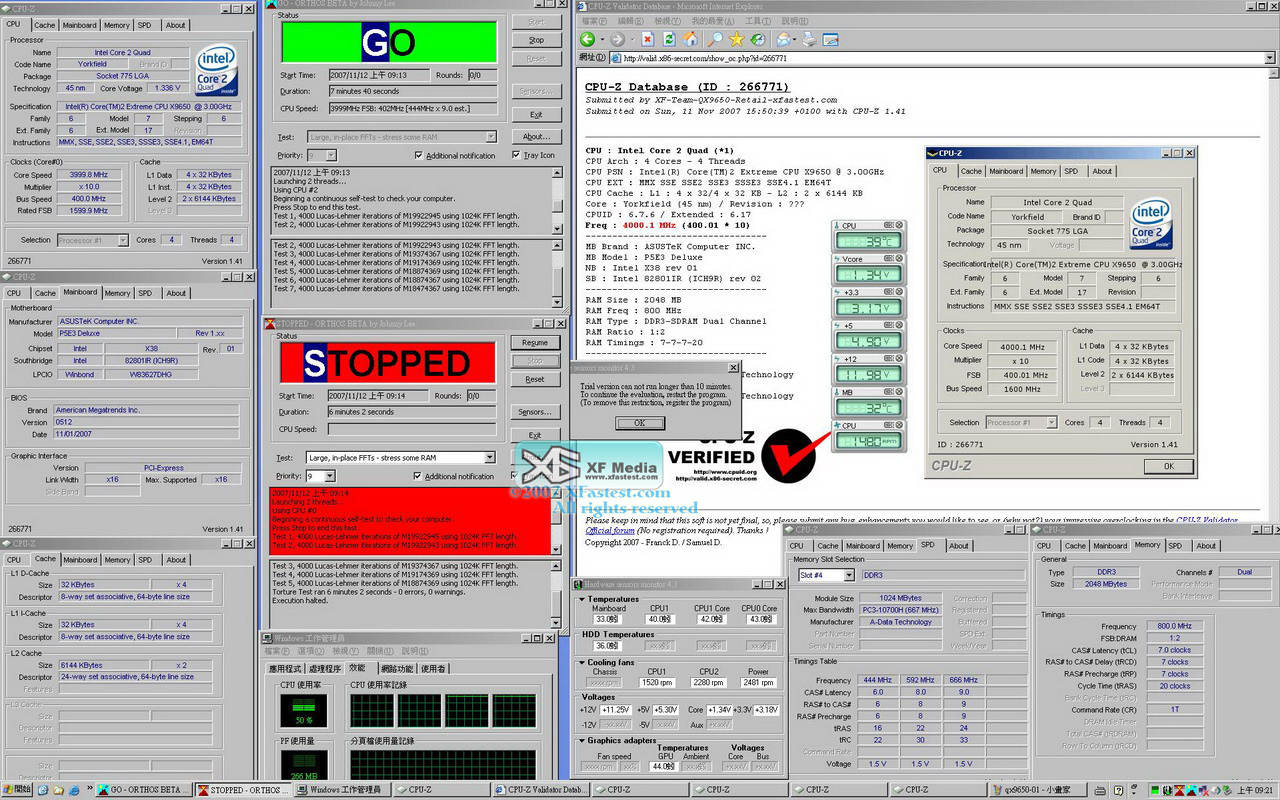The image size is (1280, 800).
Task: Switch to GO - ORTHOS BETA taskbar button
Action: [146, 790]
